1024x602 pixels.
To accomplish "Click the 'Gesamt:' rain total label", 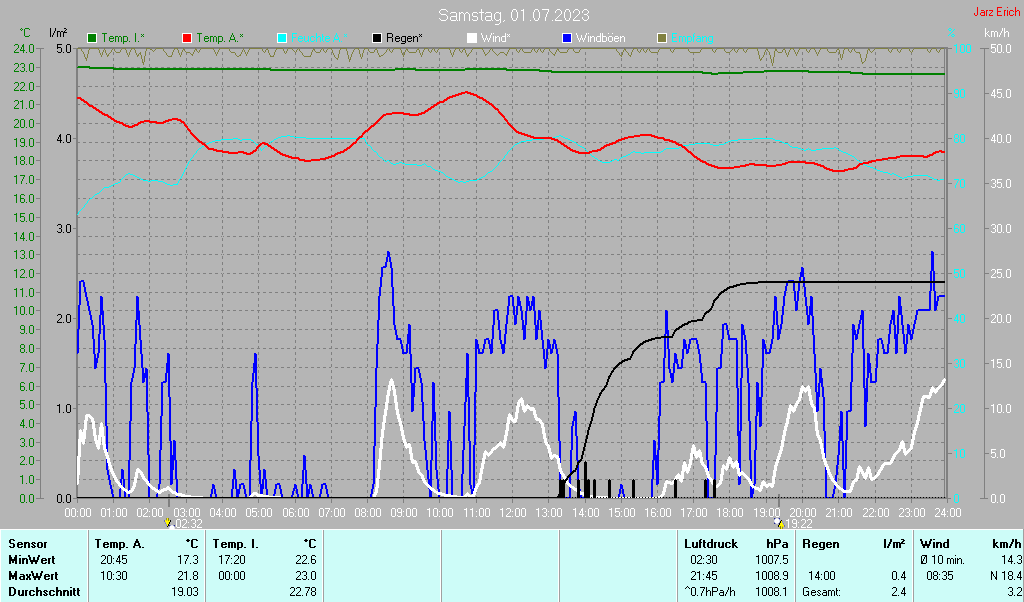I will pos(822,592).
